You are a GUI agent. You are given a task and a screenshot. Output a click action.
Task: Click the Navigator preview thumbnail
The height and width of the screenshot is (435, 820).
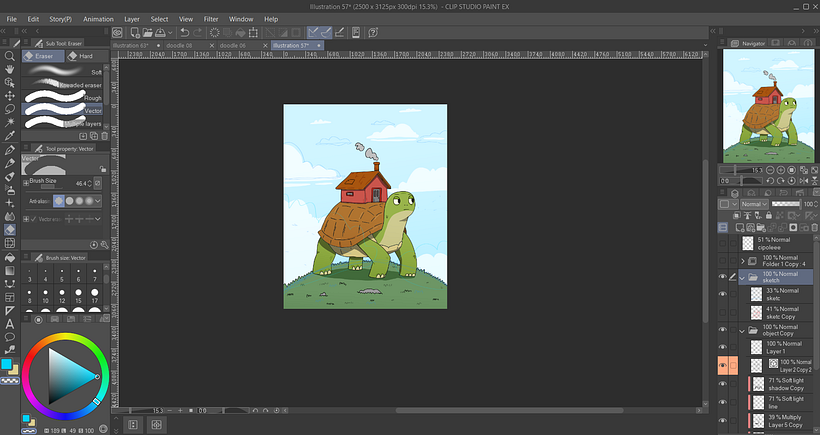click(768, 106)
